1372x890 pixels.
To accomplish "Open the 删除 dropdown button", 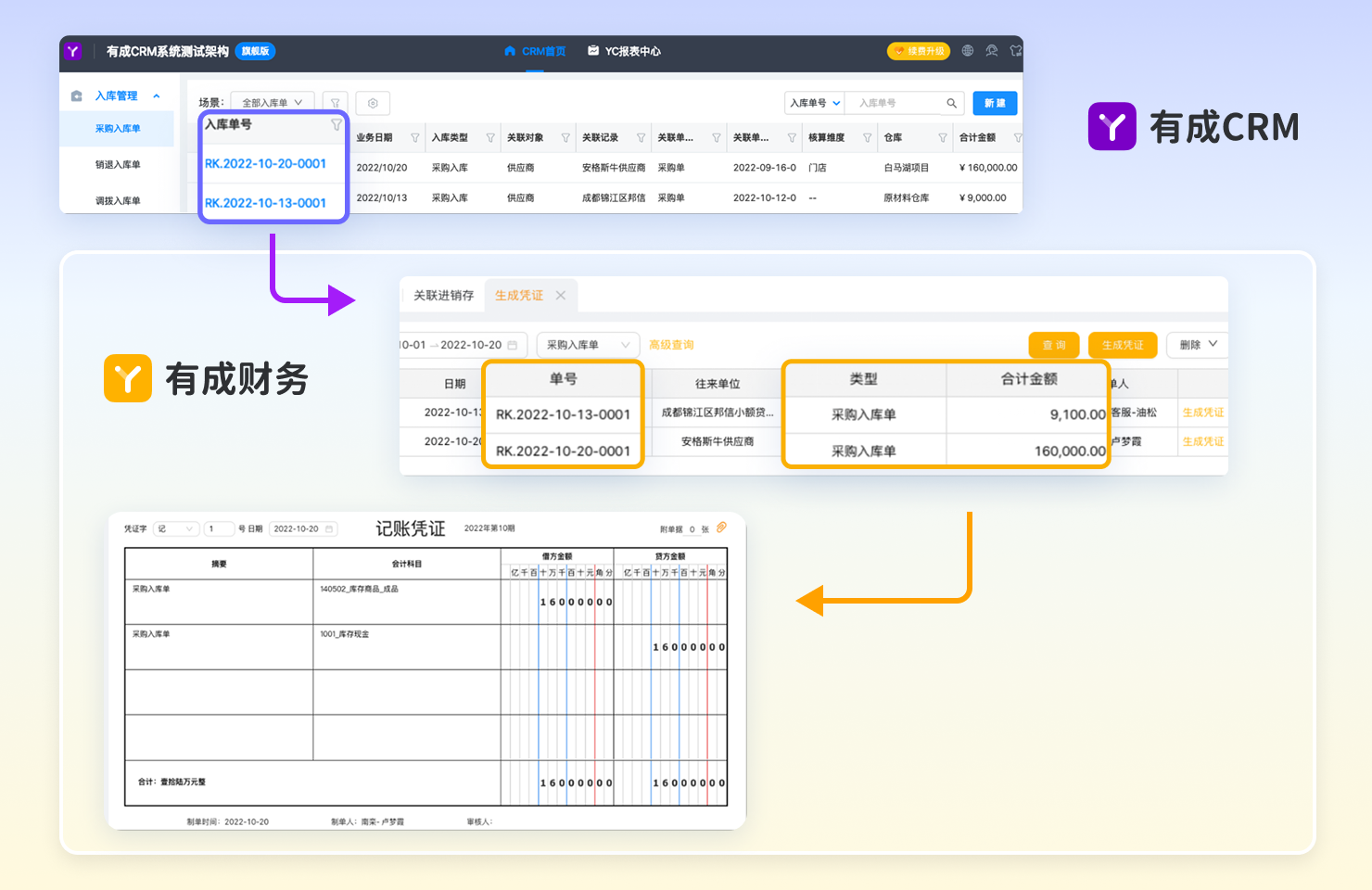I will (1198, 345).
